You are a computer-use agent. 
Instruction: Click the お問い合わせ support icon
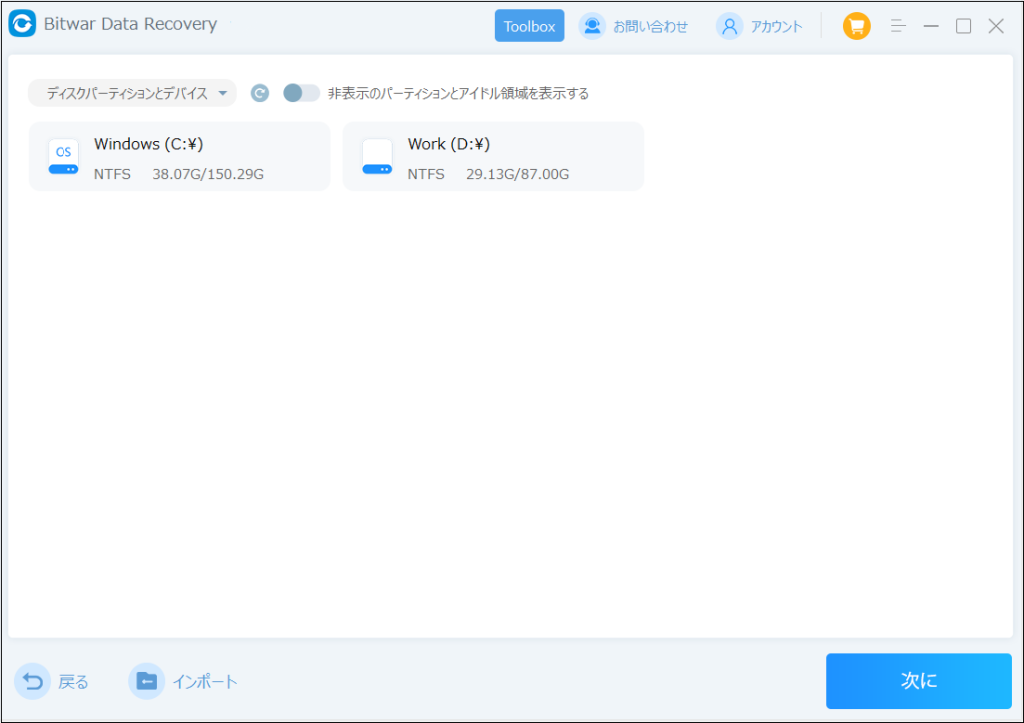click(x=592, y=27)
